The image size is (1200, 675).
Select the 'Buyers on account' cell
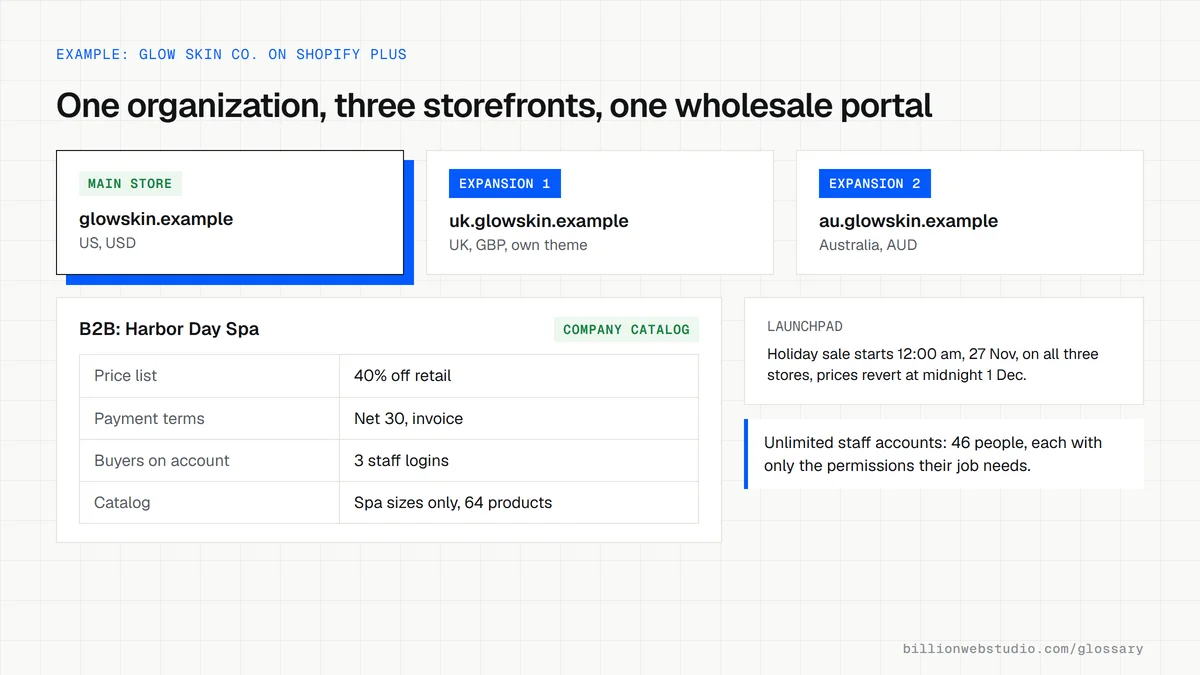pyautogui.click(x=209, y=460)
